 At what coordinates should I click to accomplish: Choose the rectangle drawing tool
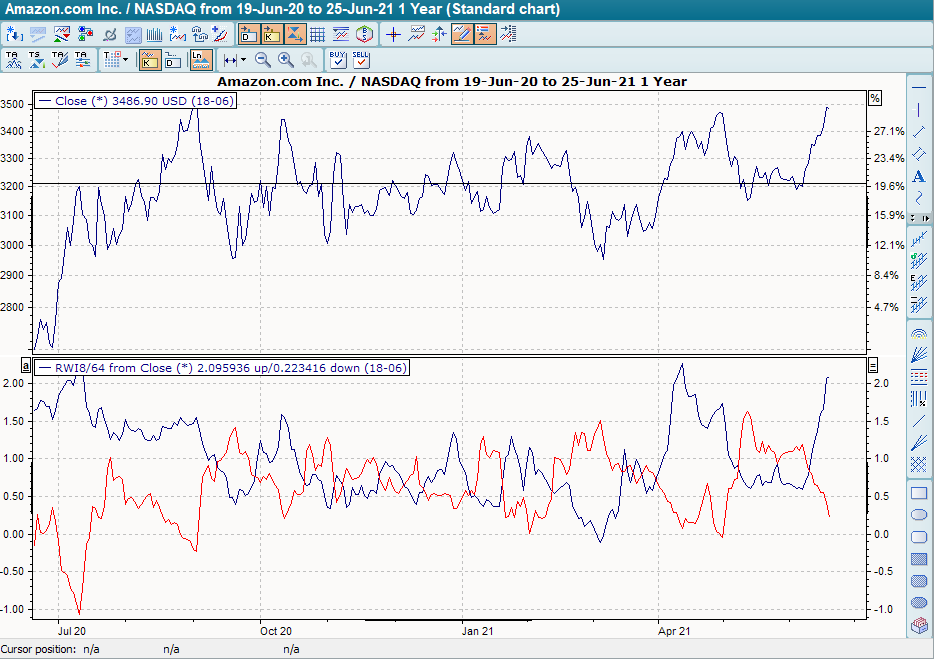919,493
